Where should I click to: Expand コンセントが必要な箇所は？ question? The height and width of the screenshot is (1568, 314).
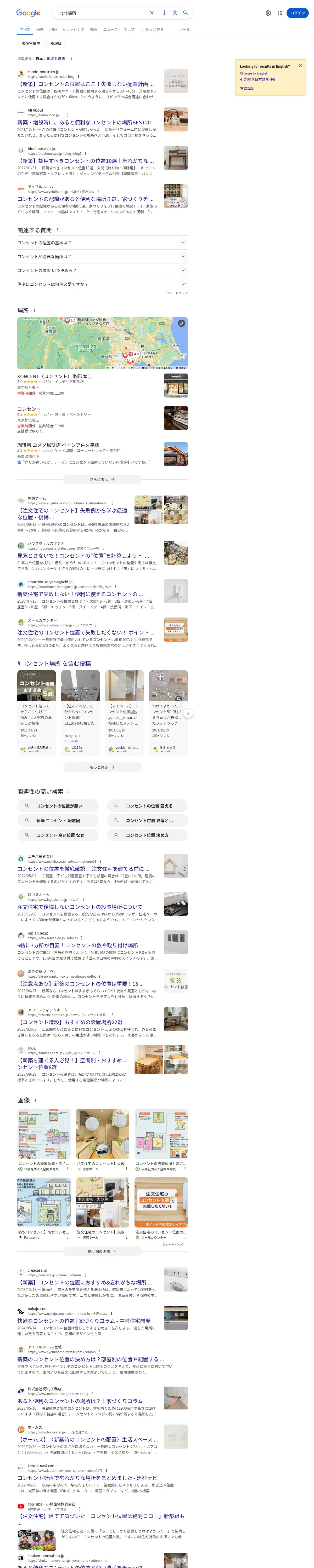point(102,257)
